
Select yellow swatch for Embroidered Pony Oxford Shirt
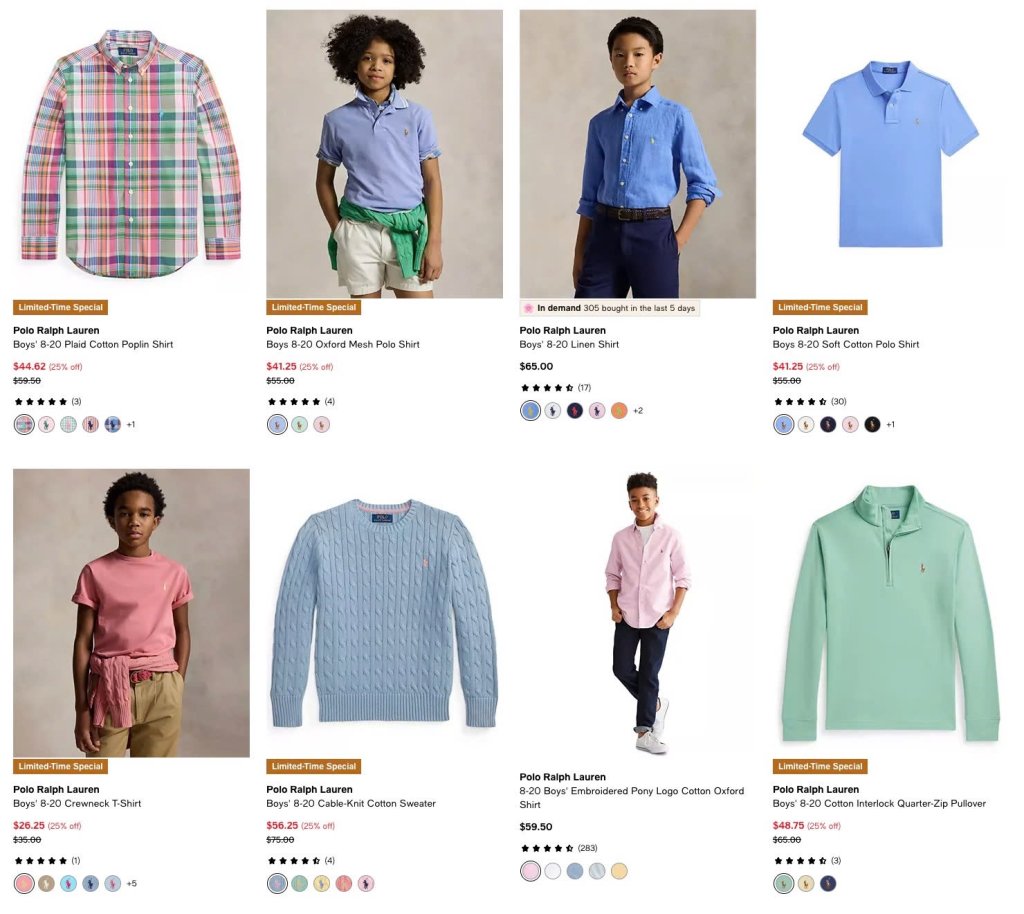[619, 871]
